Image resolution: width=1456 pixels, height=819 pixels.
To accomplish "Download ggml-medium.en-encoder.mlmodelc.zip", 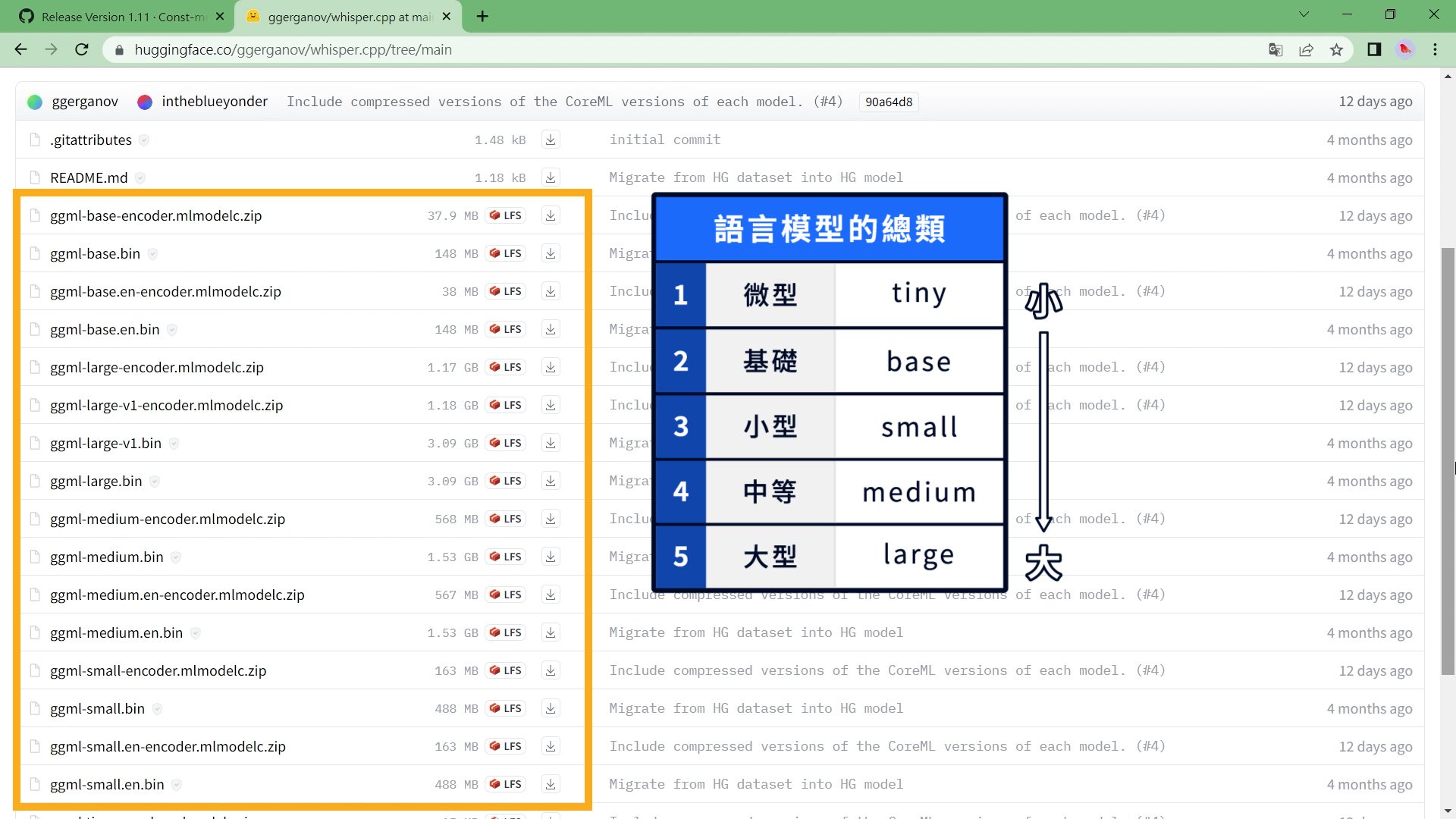I will [551, 595].
